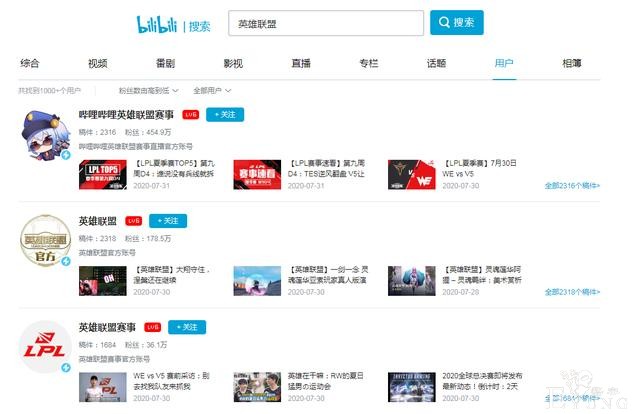This screenshot has height=414, width=640.
Task: Open 灵魂莲华阿狸 video thumbnail
Action: 412,281
